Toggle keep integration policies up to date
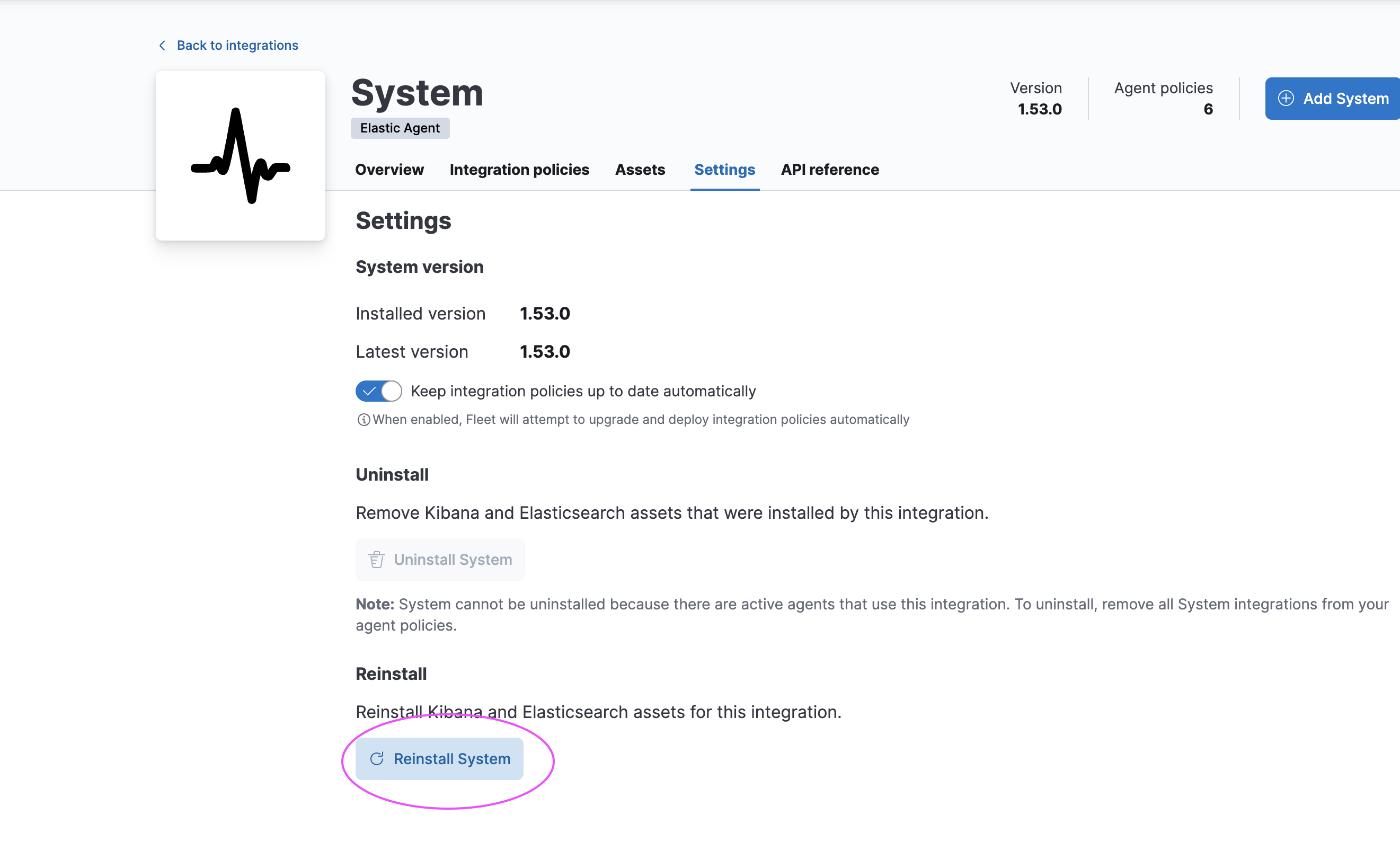 [x=378, y=391]
